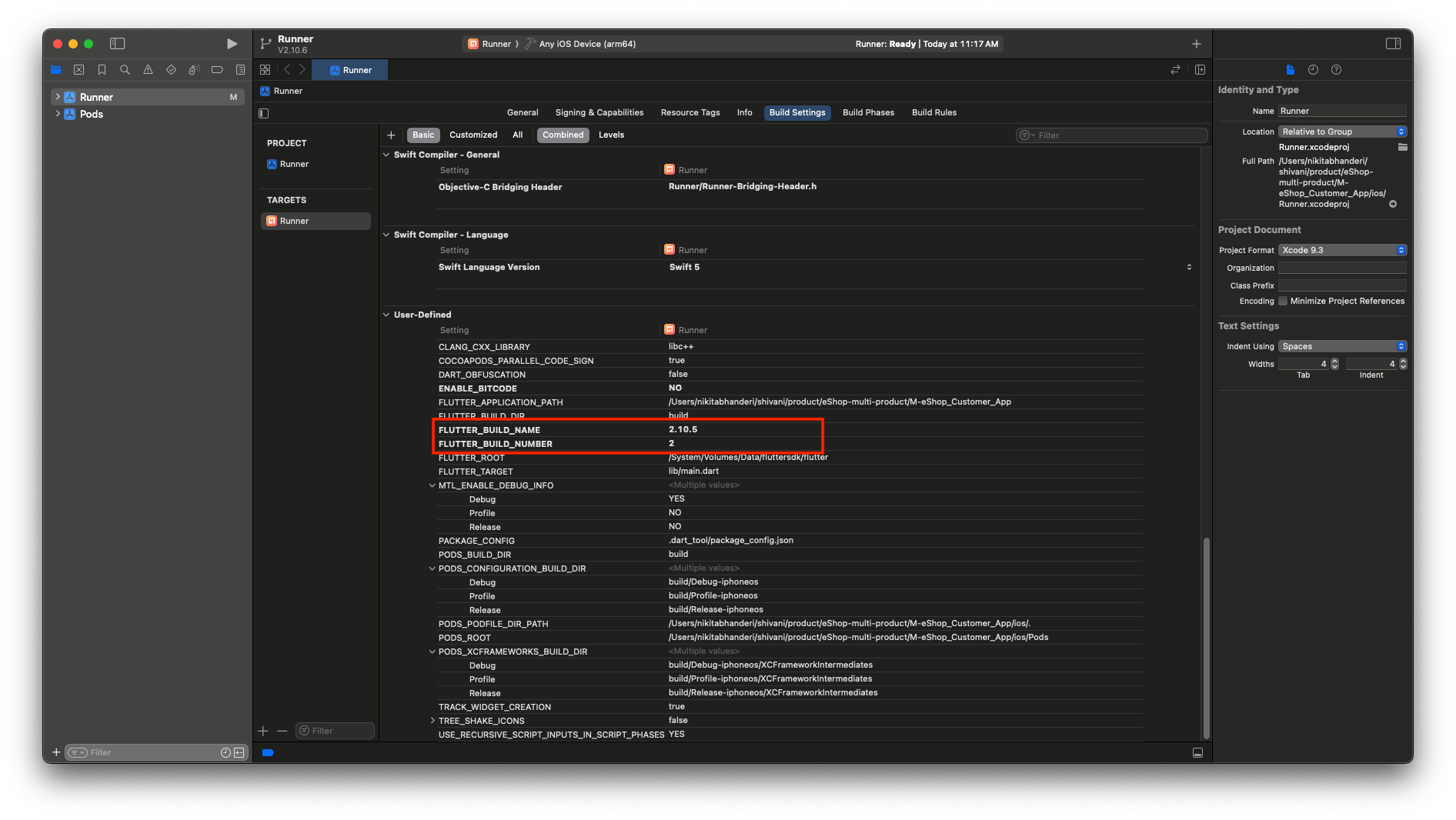Show the File inspector
This screenshot has height=820, width=1456.
[x=1291, y=70]
